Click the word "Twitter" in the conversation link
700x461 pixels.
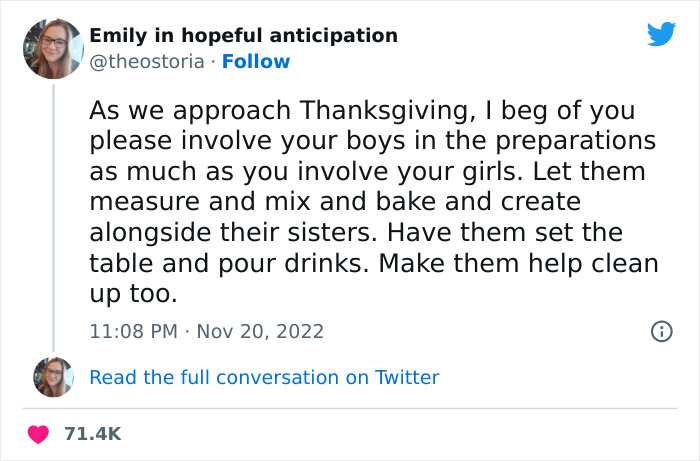tap(407, 377)
